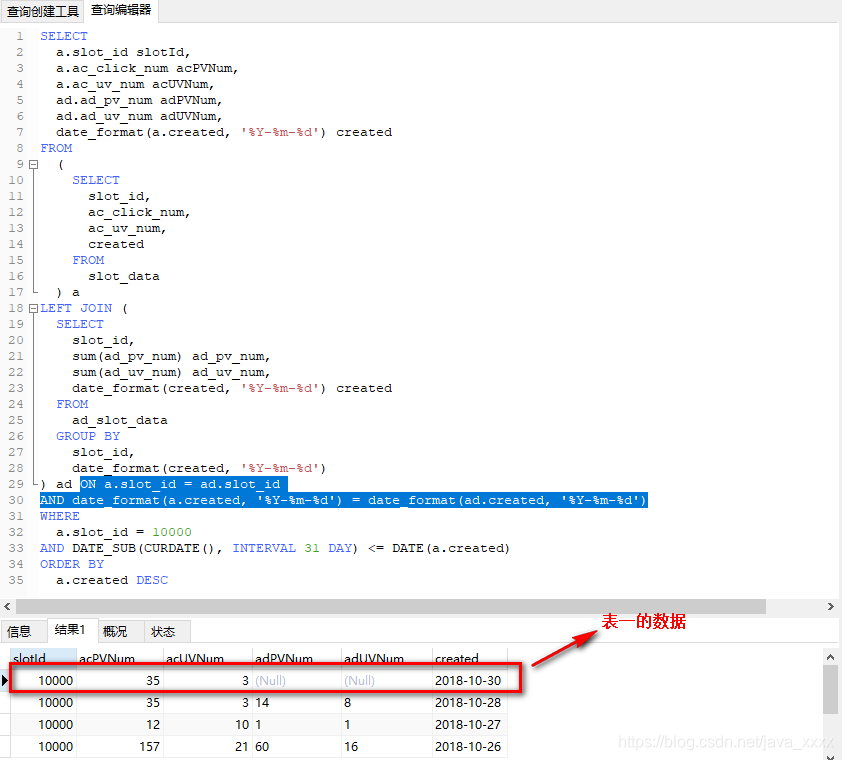Screen dimensions: 843x760
Task: Click the SELECT keyword on line 1
Action: tap(63, 36)
